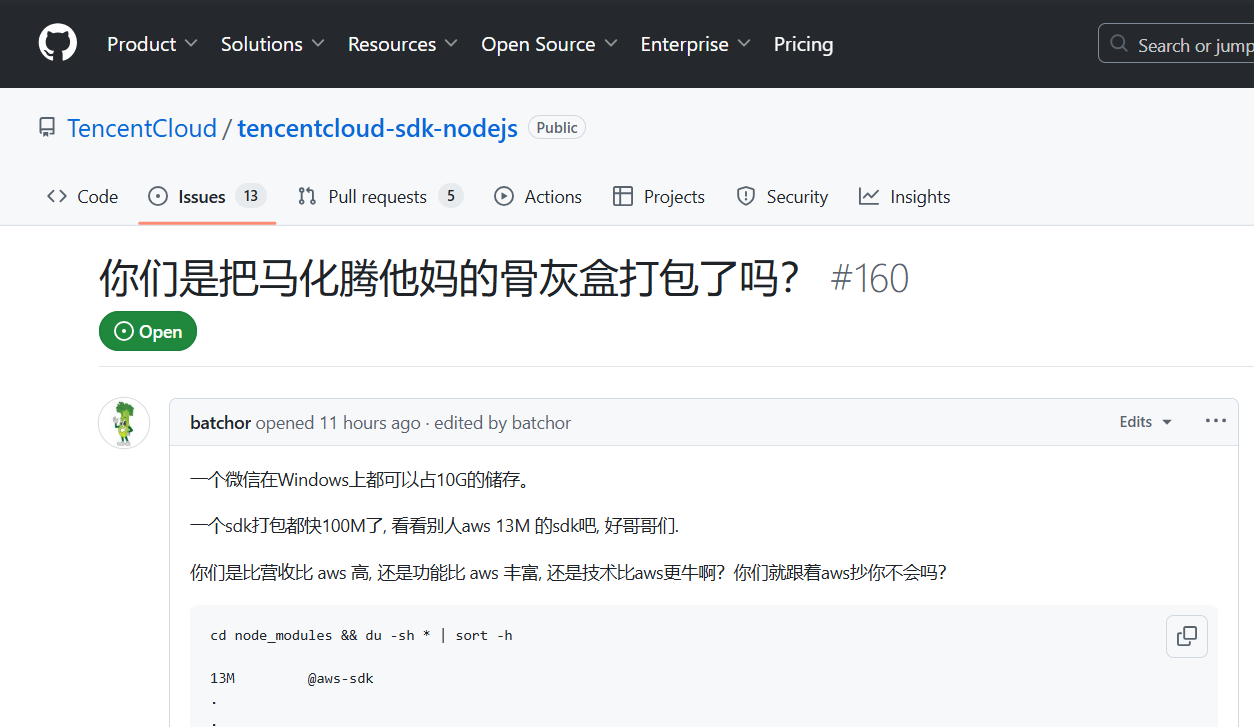Go to the Pricing page

(803, 44)
